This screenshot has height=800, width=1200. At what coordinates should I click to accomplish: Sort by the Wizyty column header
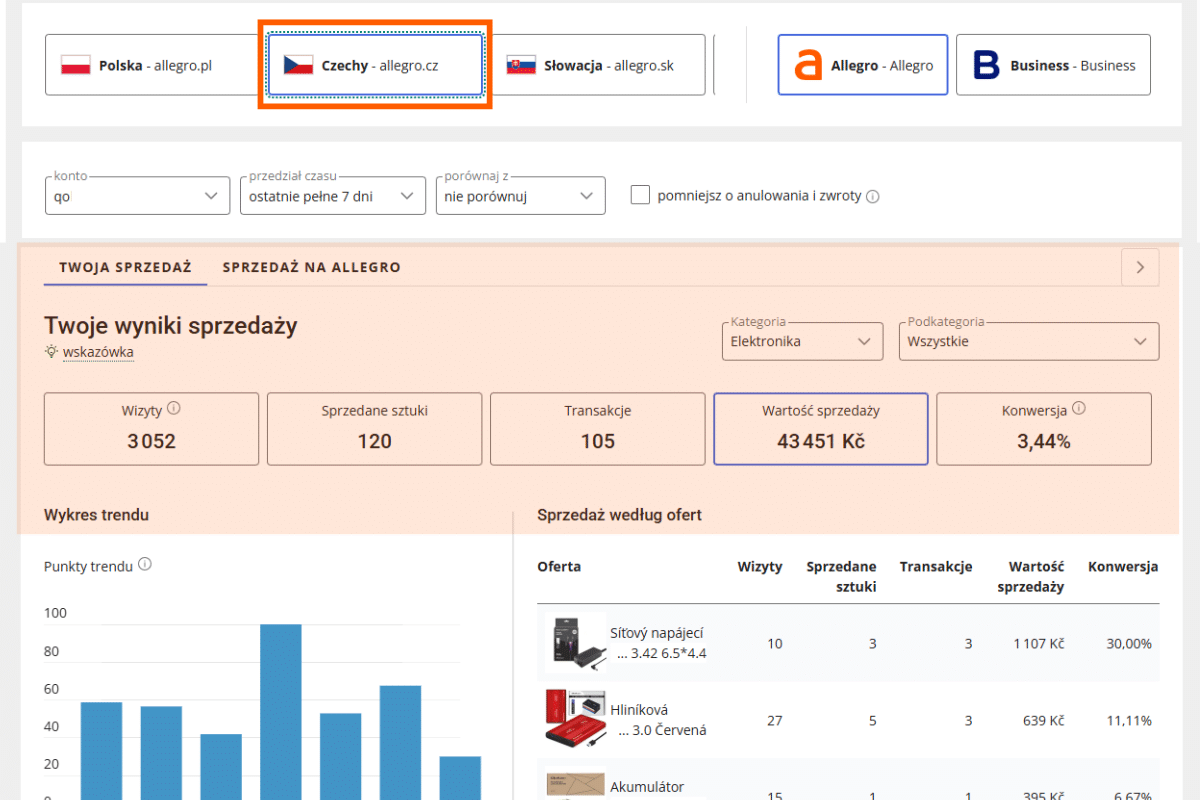point(760,566)
